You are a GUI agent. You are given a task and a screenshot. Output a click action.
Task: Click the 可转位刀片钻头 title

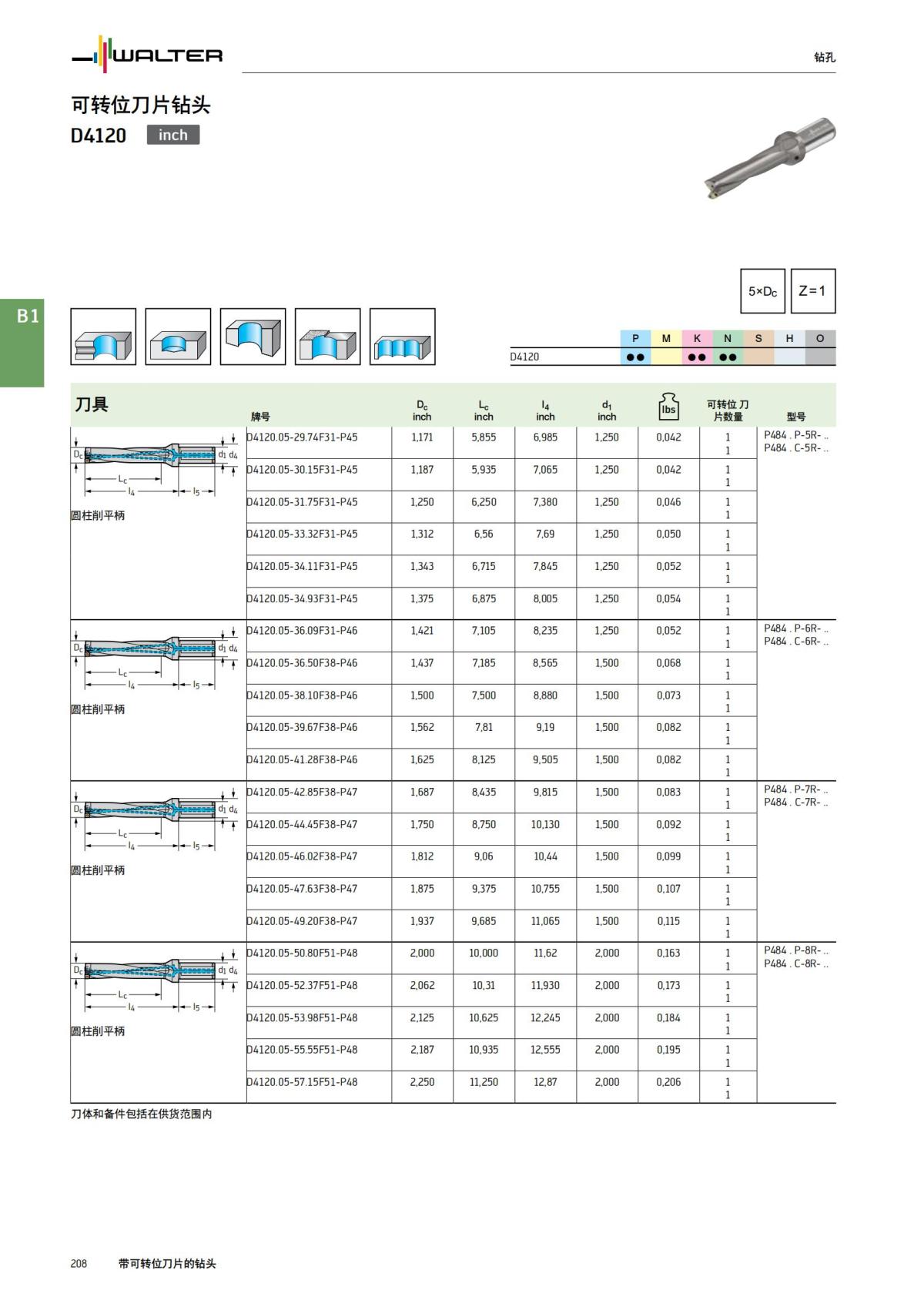[141, 105]
